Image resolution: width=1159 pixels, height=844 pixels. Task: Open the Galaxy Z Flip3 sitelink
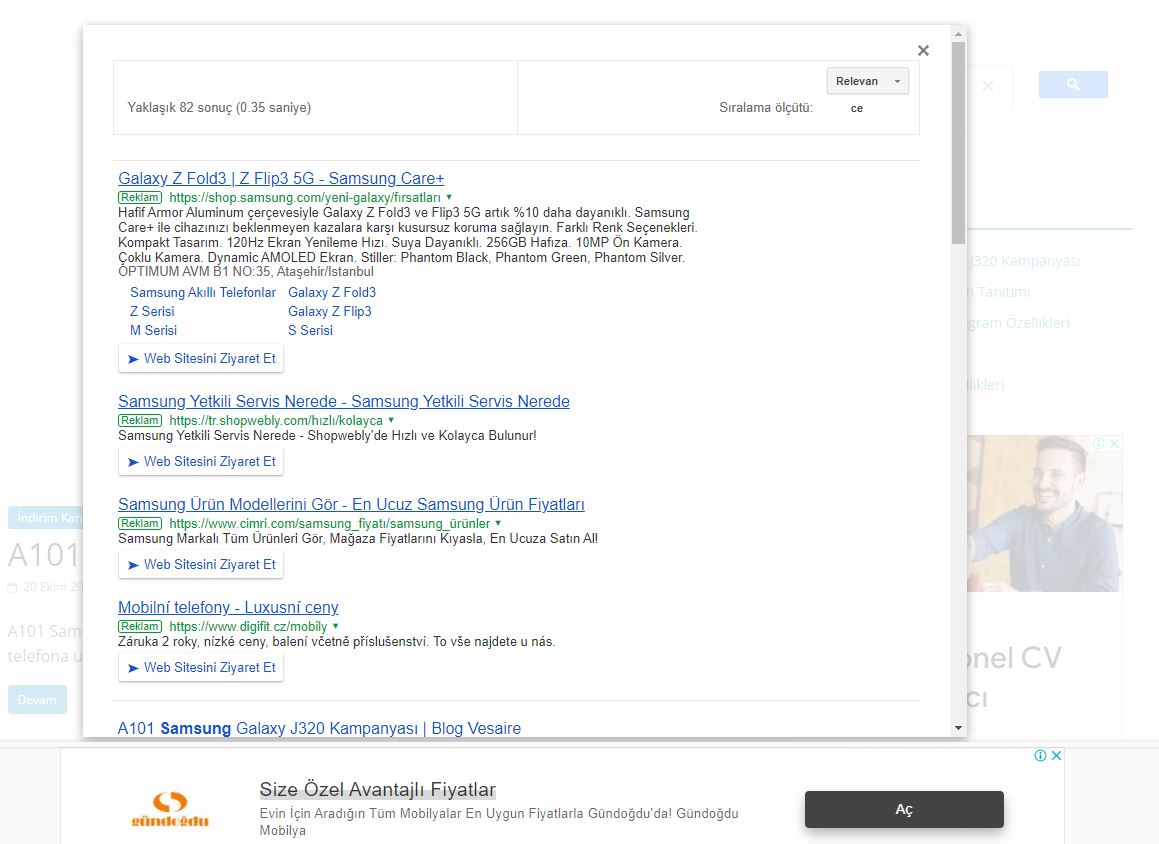330,312
